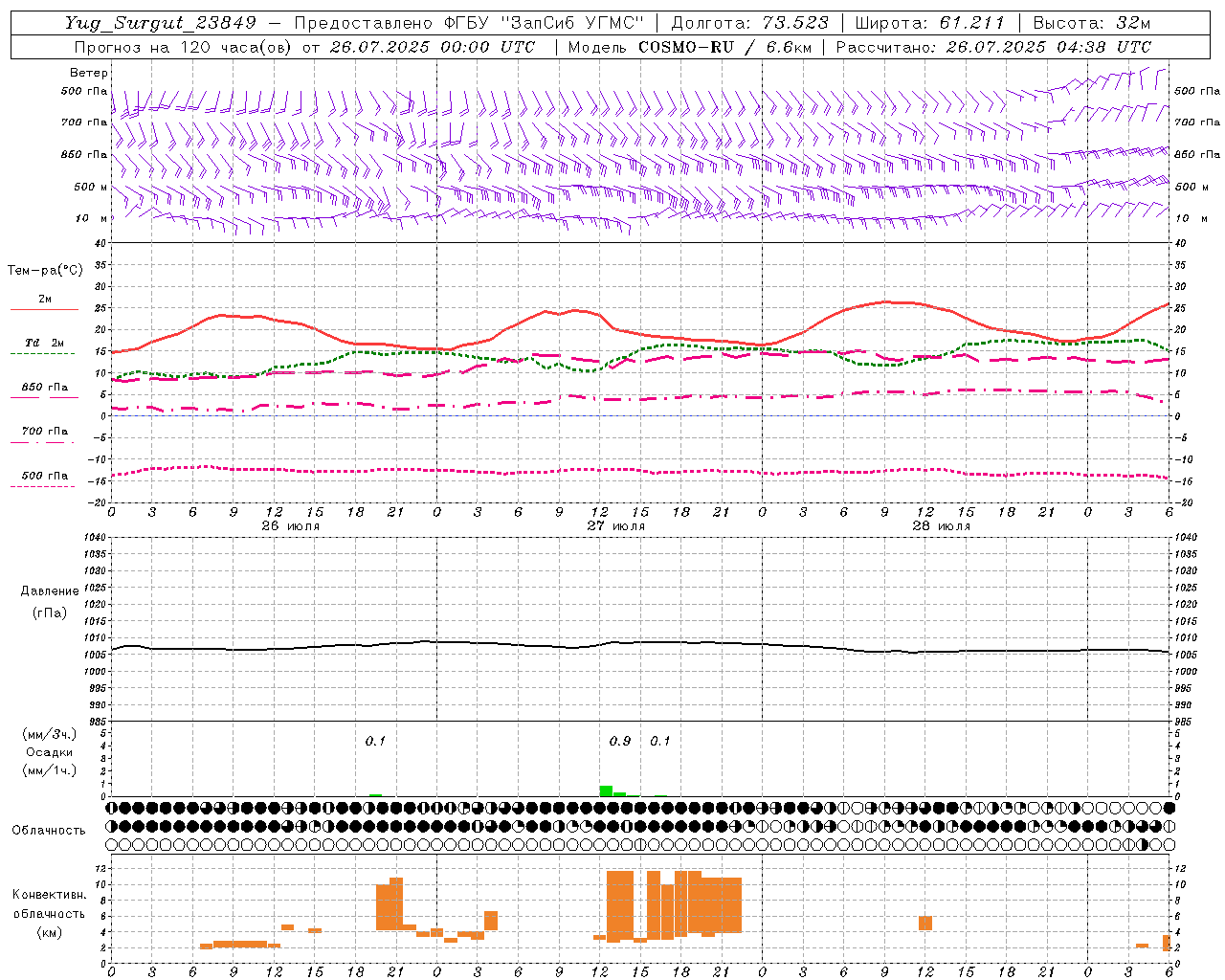Click the provider text ФГБУ "ЗапСиб УГМС"
The width and height of the screenshot is (1225, 980).
click(x=545, y=23)
